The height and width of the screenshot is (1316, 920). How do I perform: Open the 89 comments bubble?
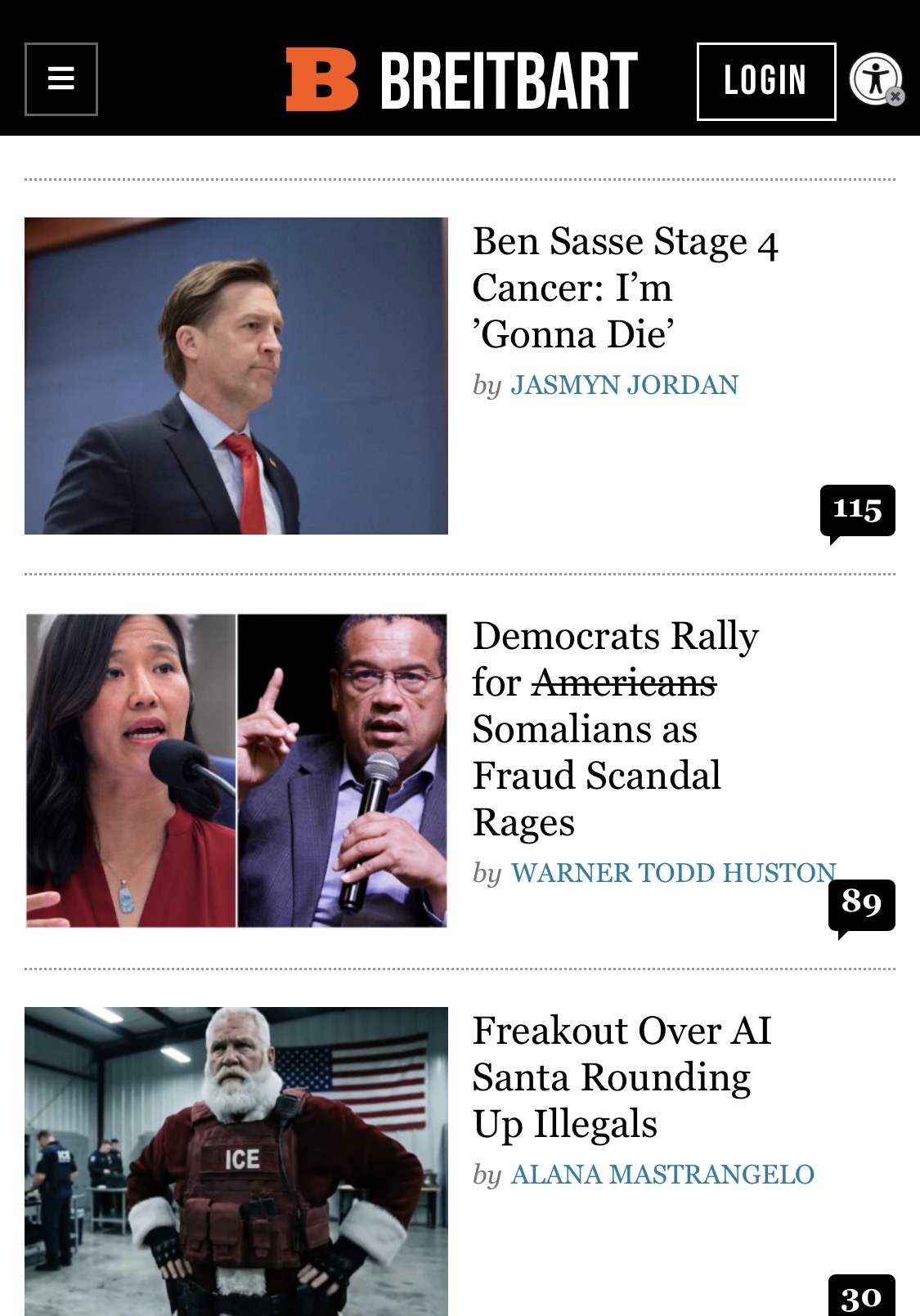pos(861,904)
